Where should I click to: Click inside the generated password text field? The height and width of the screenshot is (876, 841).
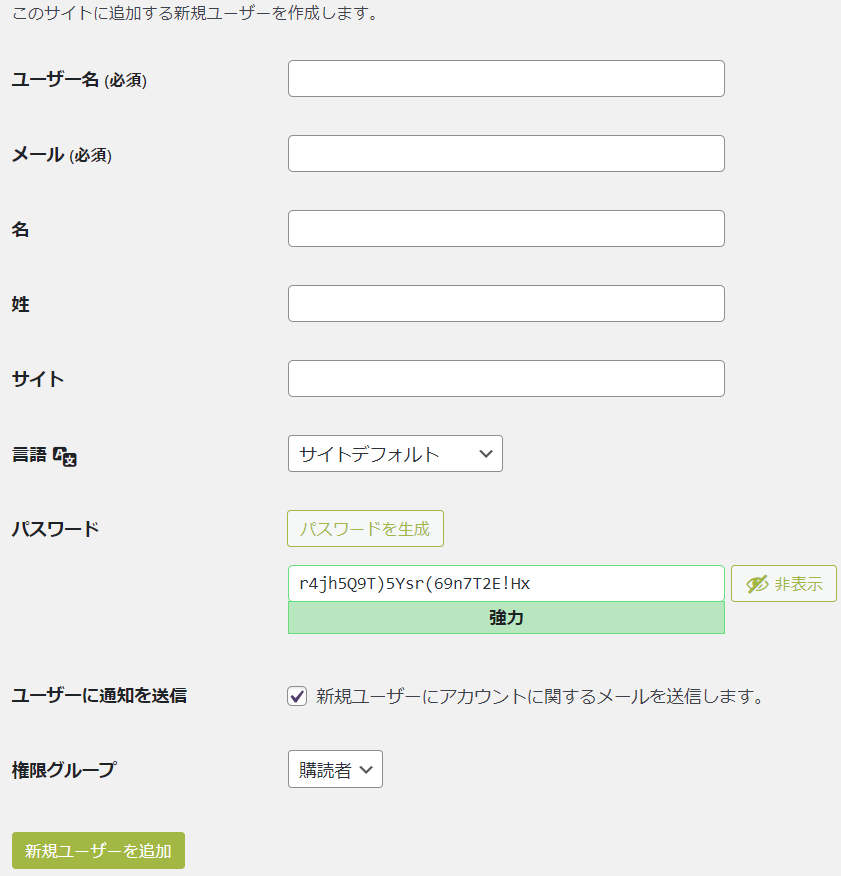[x=506, y=584]
